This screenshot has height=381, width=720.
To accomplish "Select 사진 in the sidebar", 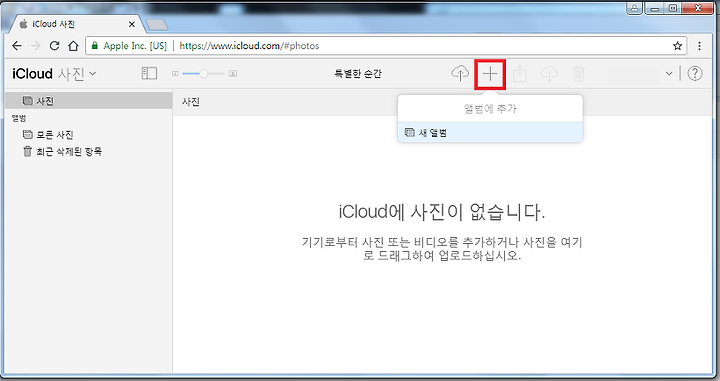I will (x=89, y=101).
